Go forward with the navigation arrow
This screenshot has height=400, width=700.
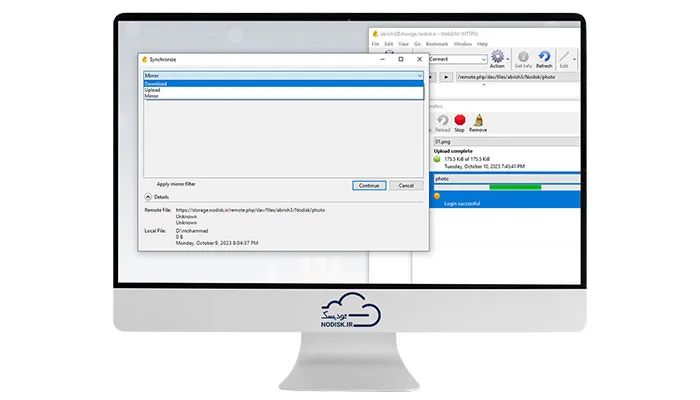click(446, 77)
